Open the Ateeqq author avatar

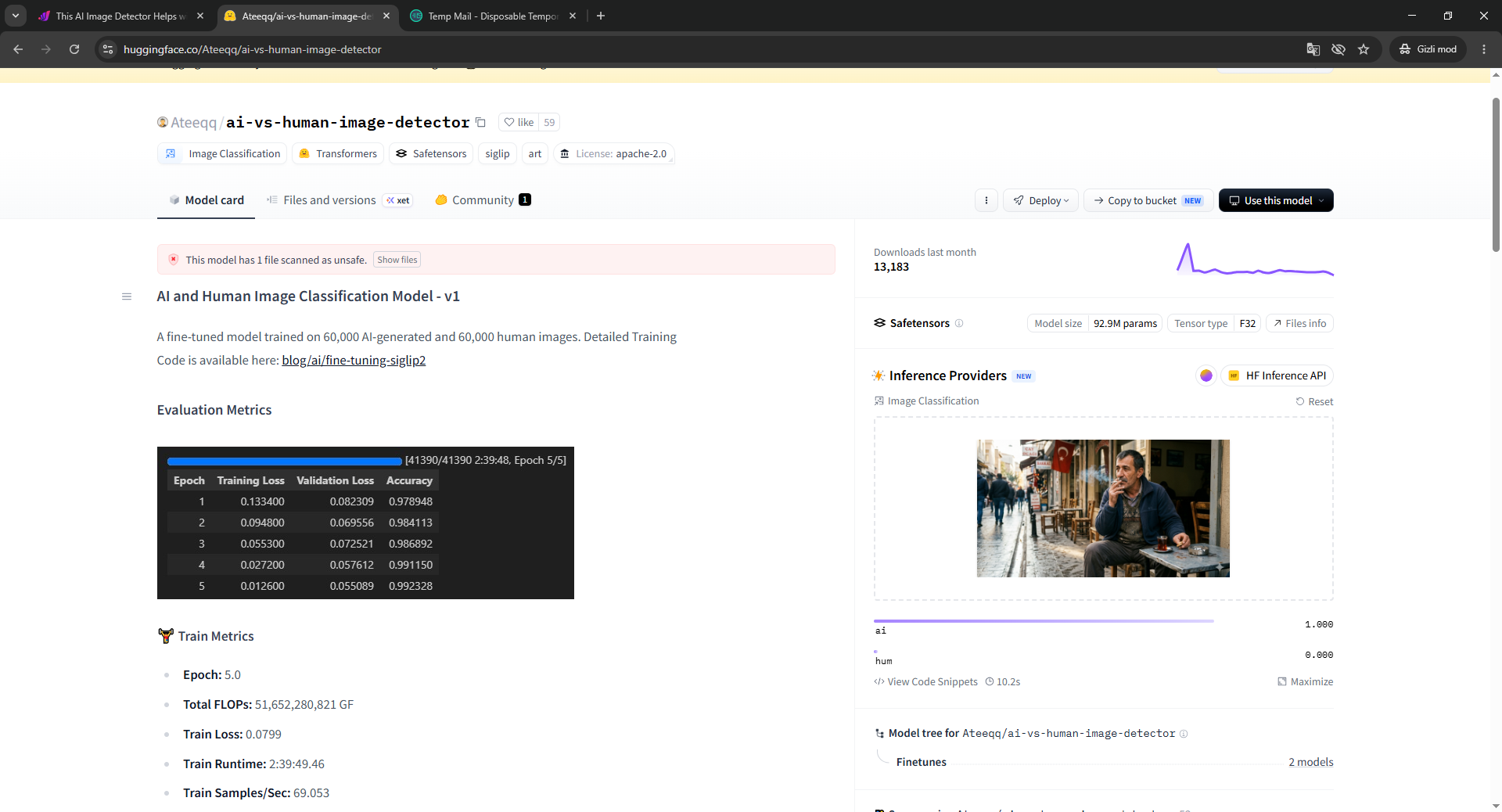pyautogui.click(x=163, y=122)
